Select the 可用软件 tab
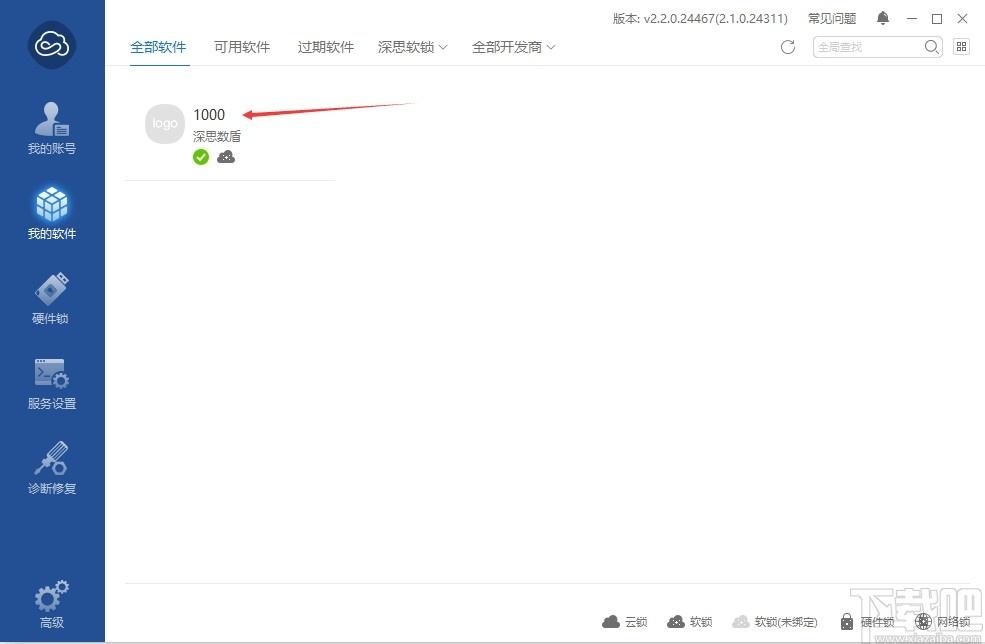This screenshot has height=644, width=985. 242,47
